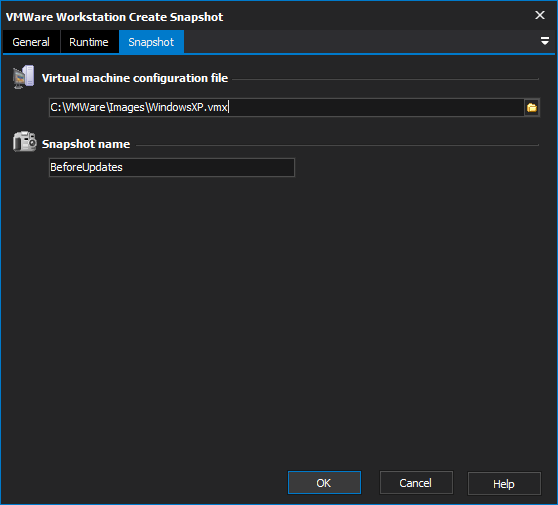Click the folder browse icon for the configuration file

[x=532, y=107]
